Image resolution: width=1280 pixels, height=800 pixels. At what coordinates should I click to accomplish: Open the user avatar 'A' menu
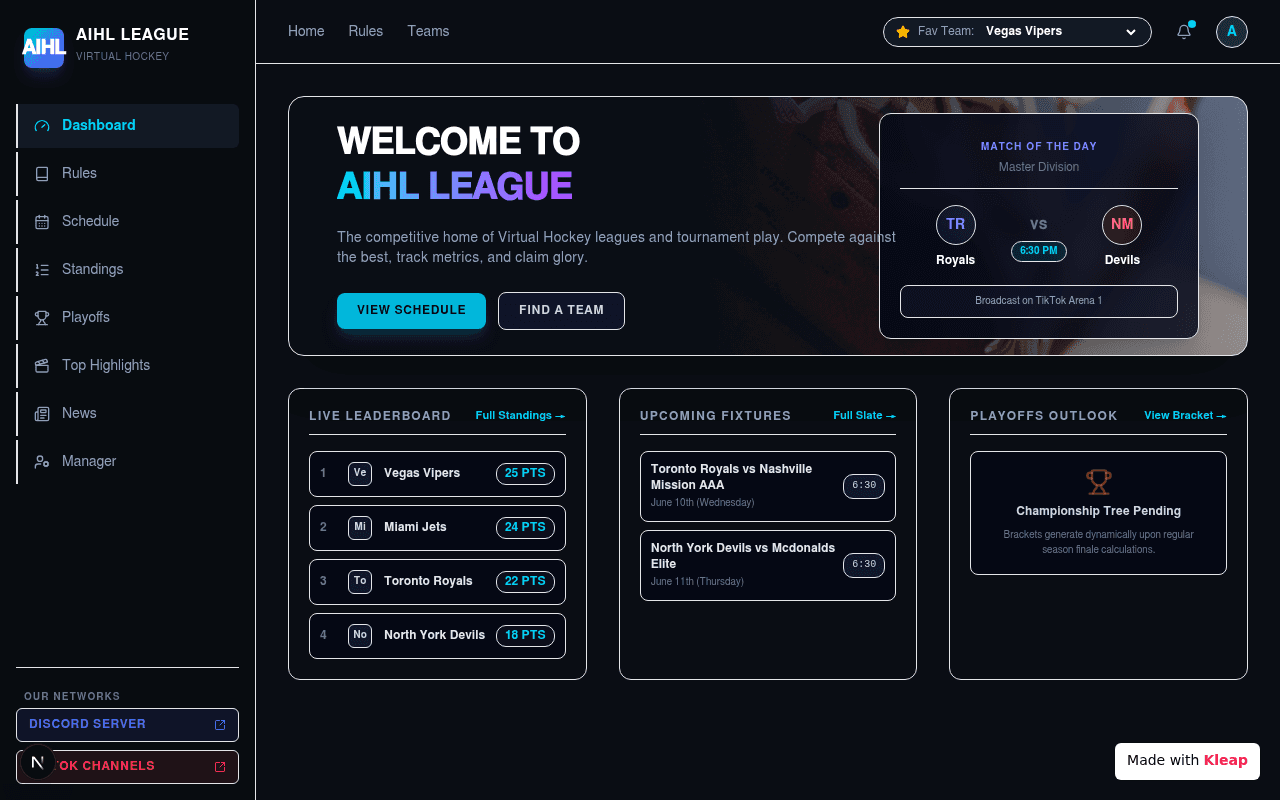pos(1232,31)
